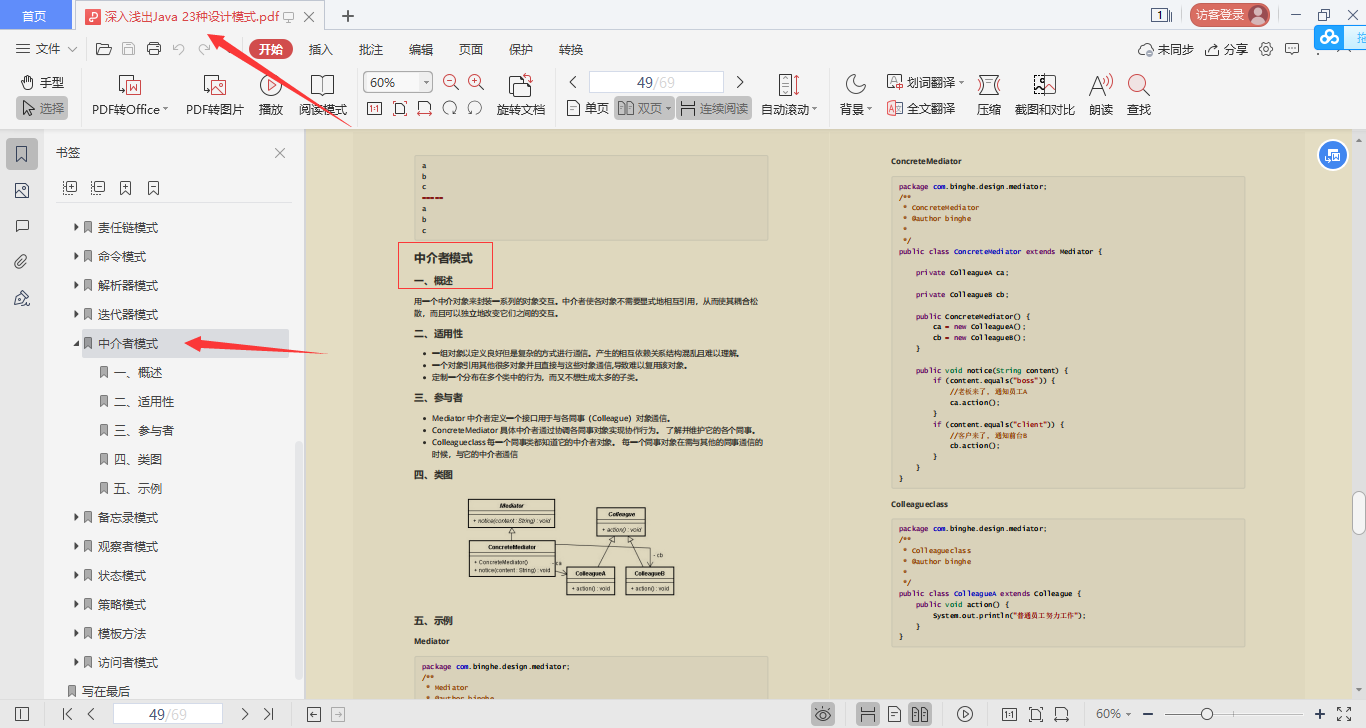Click the zoom in magnifier icon
This screenshot has width=1366, height=728.
pos(476,82)
